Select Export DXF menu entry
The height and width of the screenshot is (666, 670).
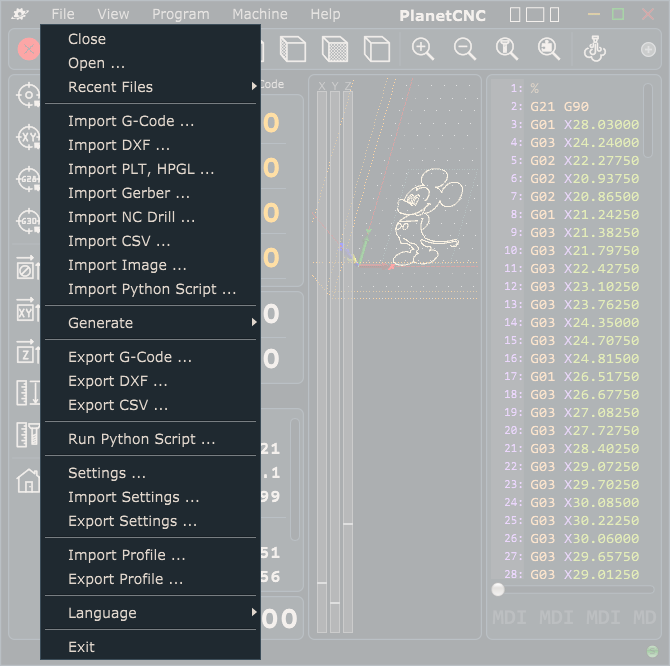click(118, 381)
